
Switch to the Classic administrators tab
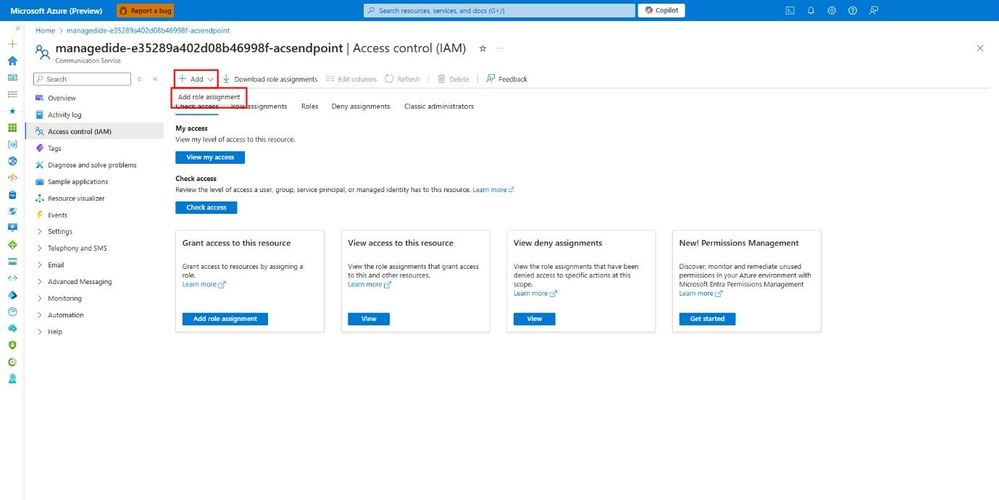pyautogui.click(x=439, y=106)
